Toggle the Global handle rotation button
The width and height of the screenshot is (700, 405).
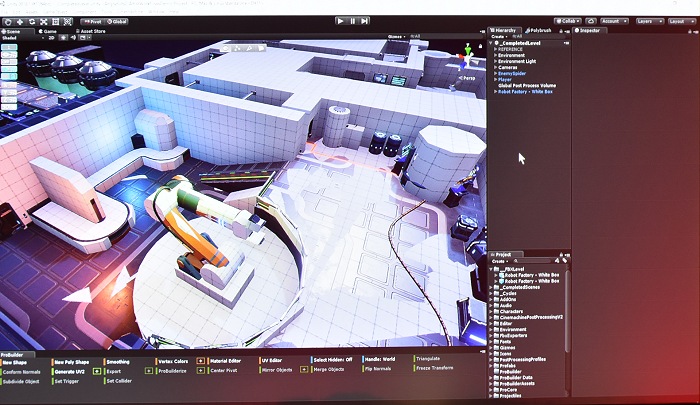(117, 21)
